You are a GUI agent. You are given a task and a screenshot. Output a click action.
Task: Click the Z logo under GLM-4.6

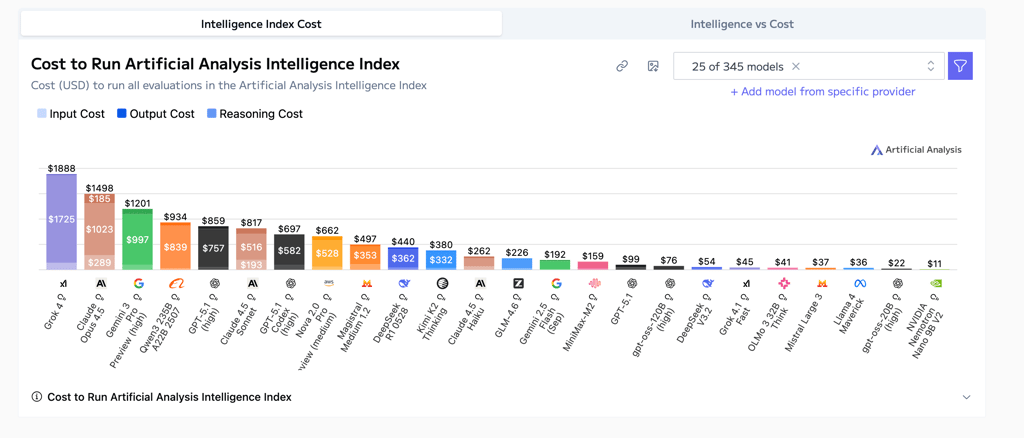pos(518,283)
